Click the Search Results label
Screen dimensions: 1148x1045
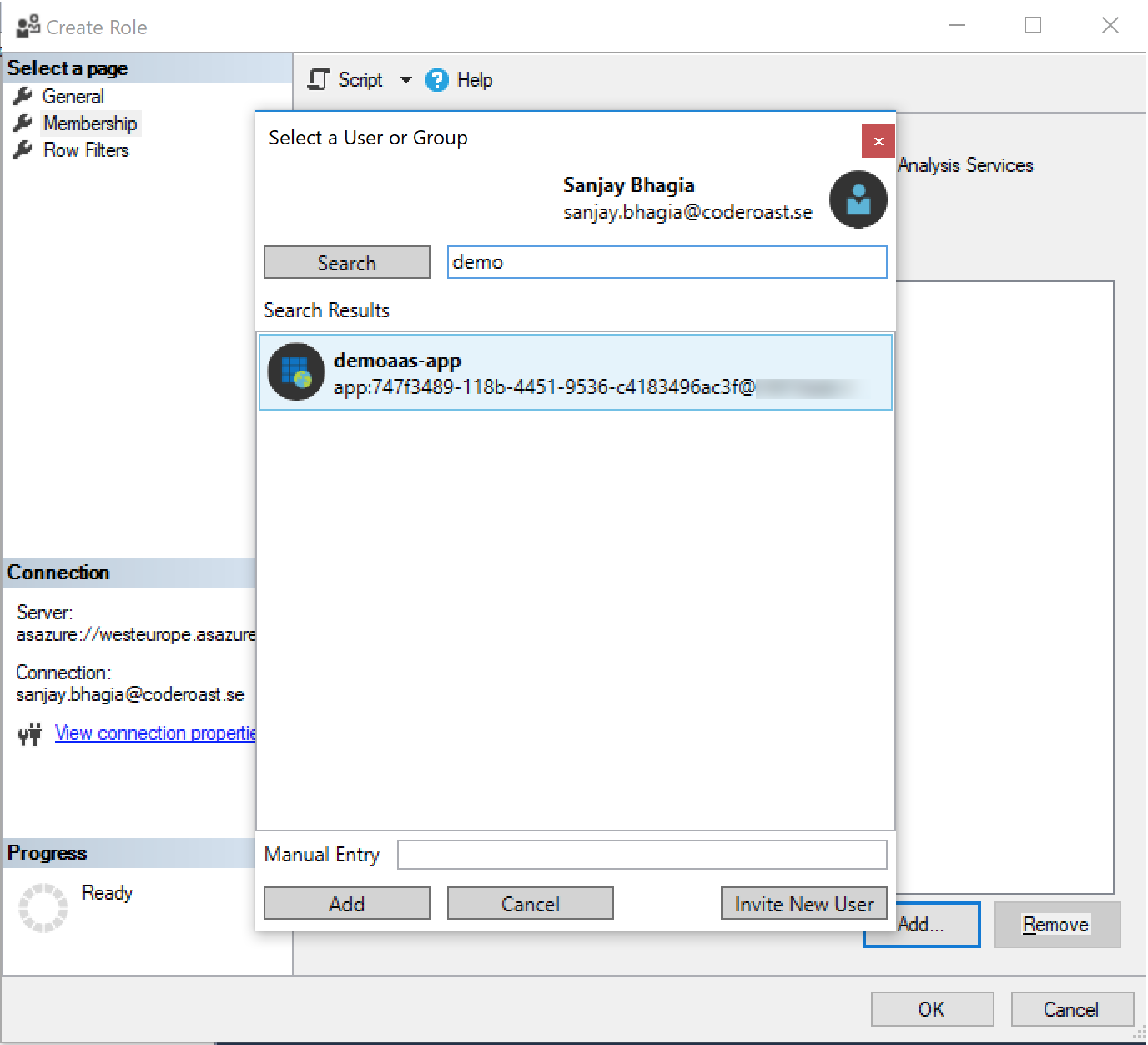327,310
